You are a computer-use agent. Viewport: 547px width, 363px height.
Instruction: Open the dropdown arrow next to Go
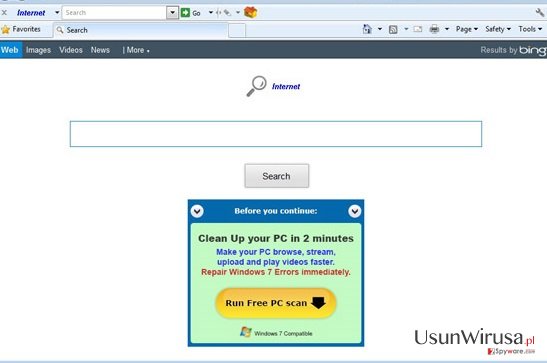[211, 13]
